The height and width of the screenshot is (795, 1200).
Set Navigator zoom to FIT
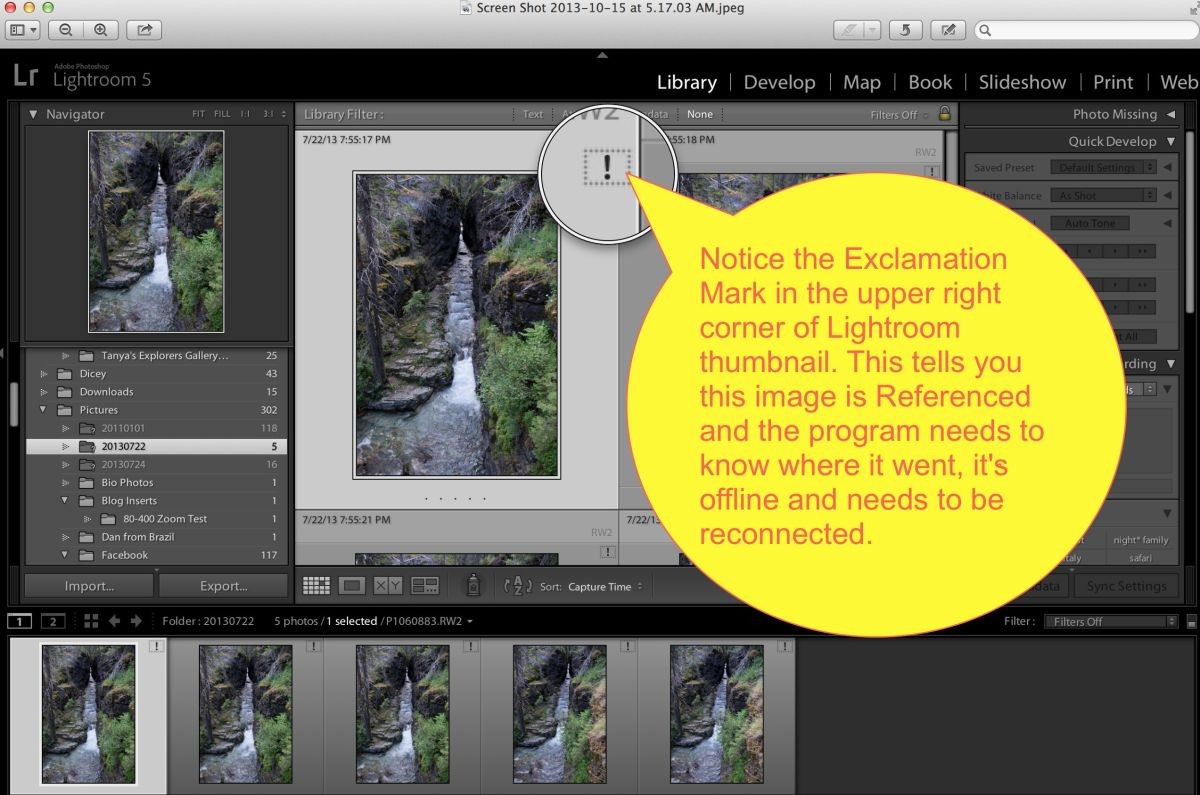(199, 114)
